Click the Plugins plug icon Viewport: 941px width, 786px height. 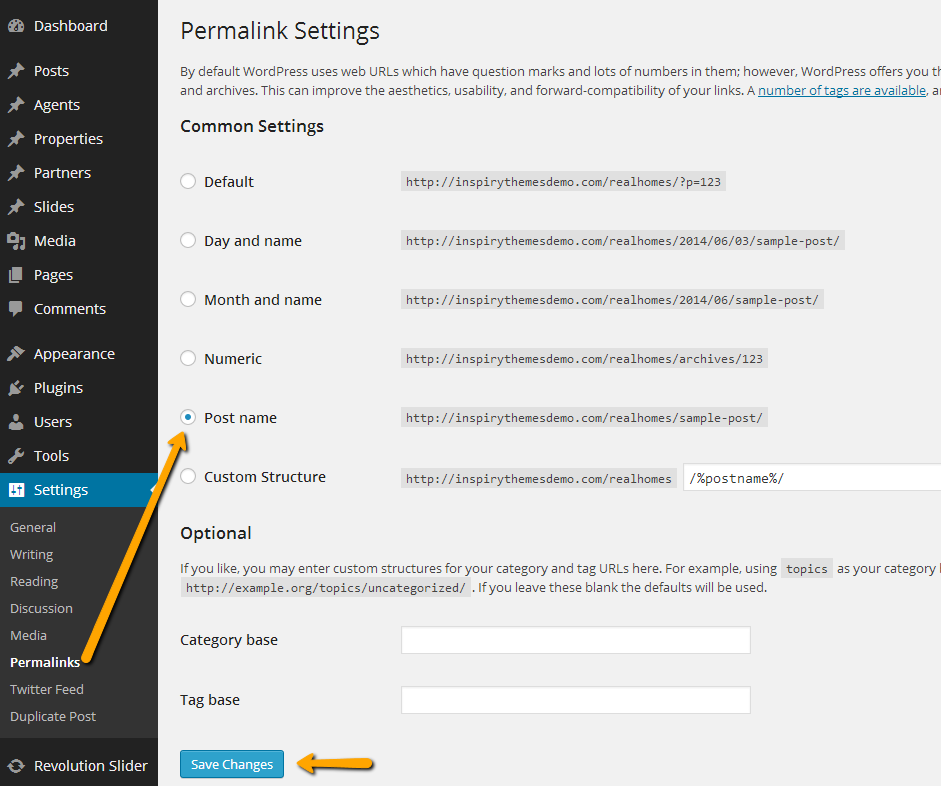(x=16, y=388)
